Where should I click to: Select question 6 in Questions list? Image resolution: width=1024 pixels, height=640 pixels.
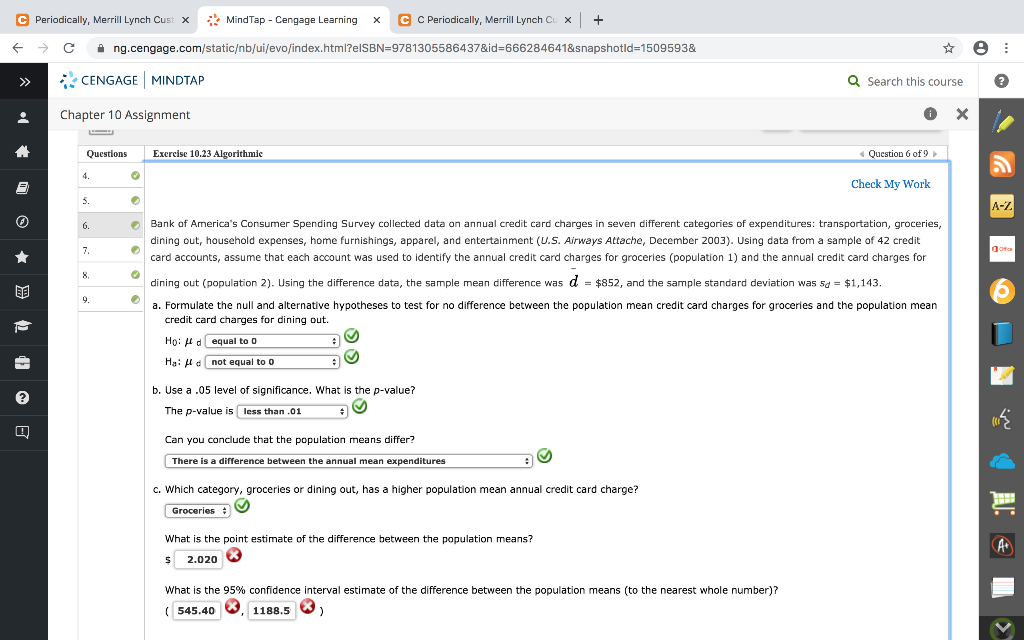click(111, 225)
